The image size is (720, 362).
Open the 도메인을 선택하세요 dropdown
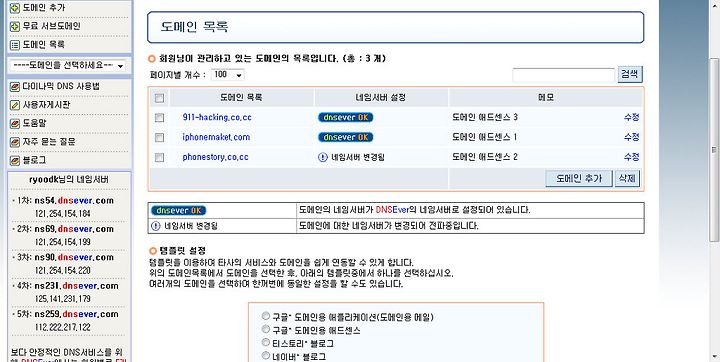[x=68, y=66]
